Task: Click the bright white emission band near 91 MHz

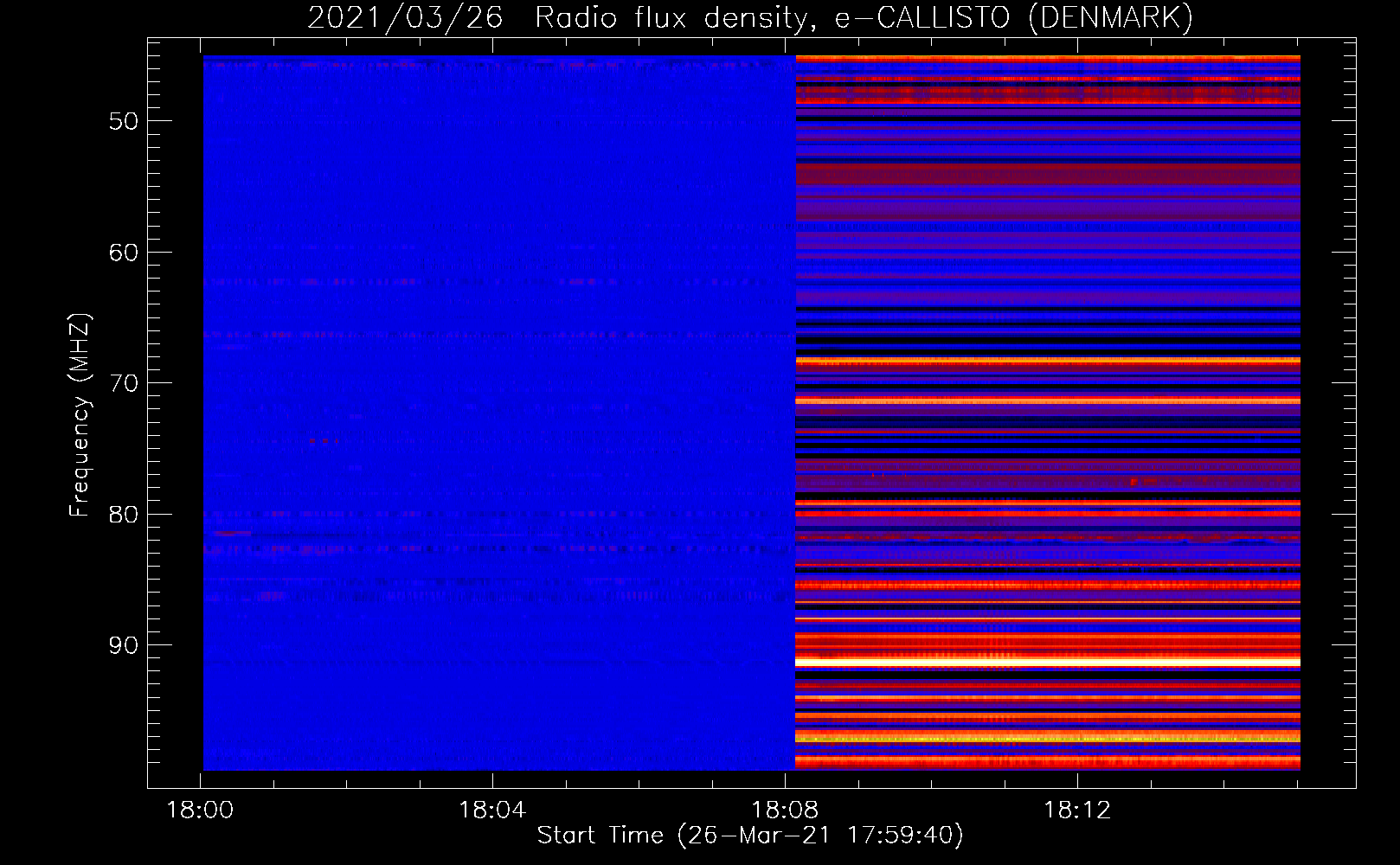Action: click(1048, 662)
